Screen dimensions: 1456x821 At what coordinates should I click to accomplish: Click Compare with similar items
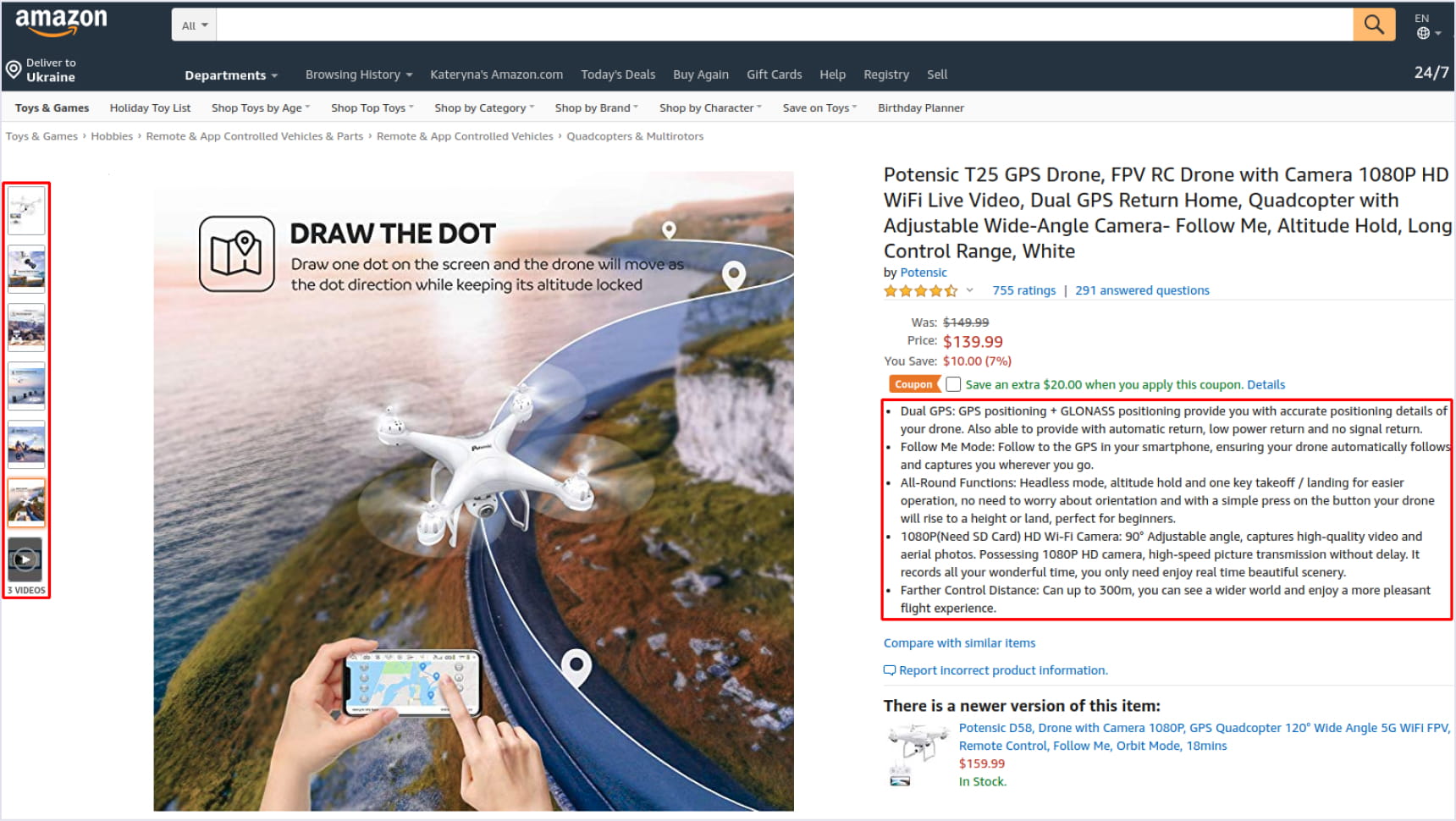(959, 643)
